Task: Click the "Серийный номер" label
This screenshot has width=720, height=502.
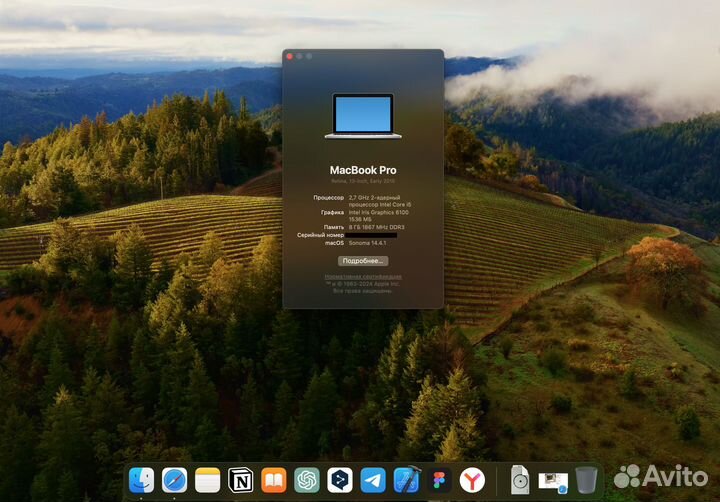Action: 321,235
